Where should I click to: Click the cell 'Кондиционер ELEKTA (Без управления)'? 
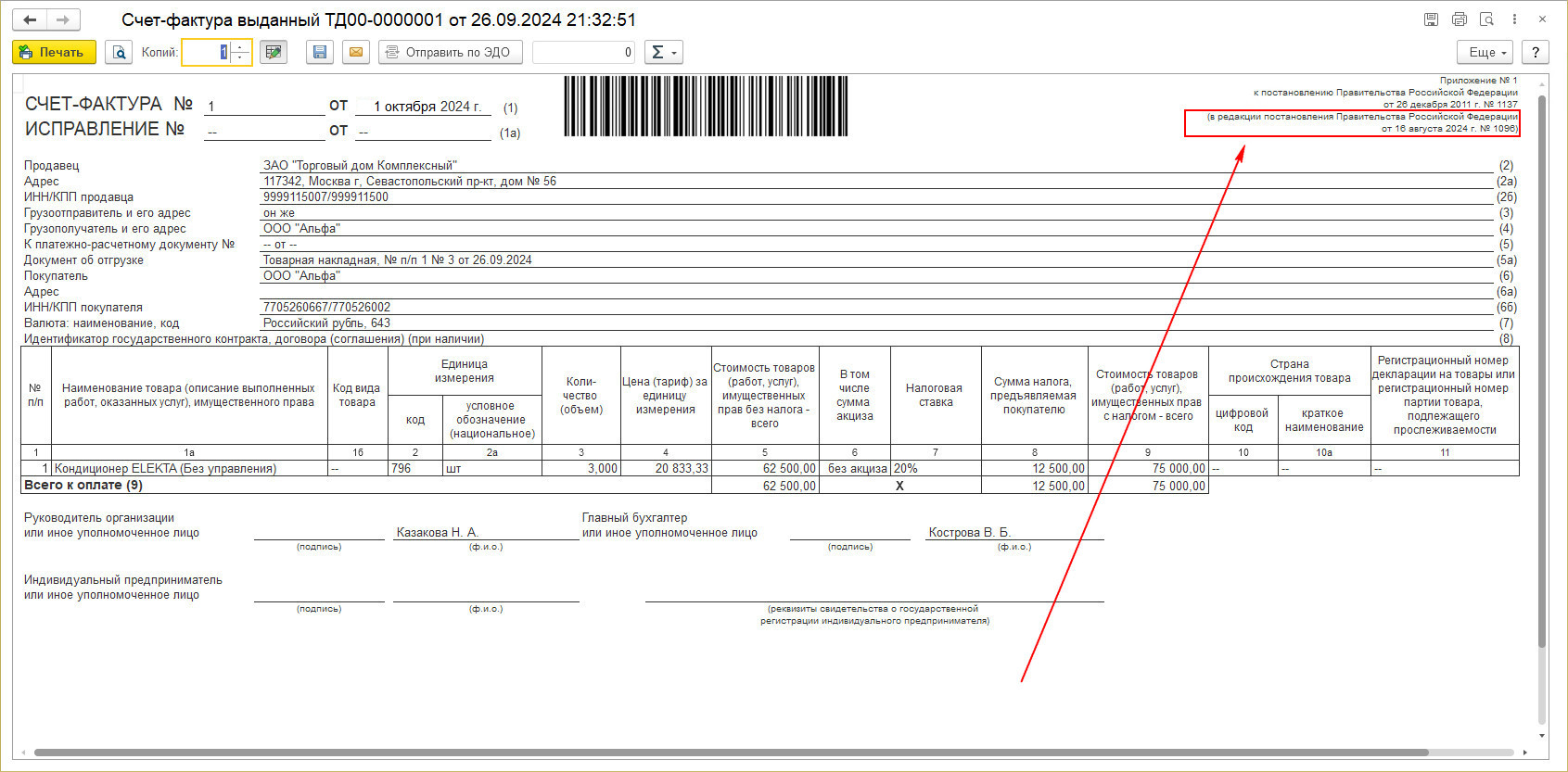(189, 469)
